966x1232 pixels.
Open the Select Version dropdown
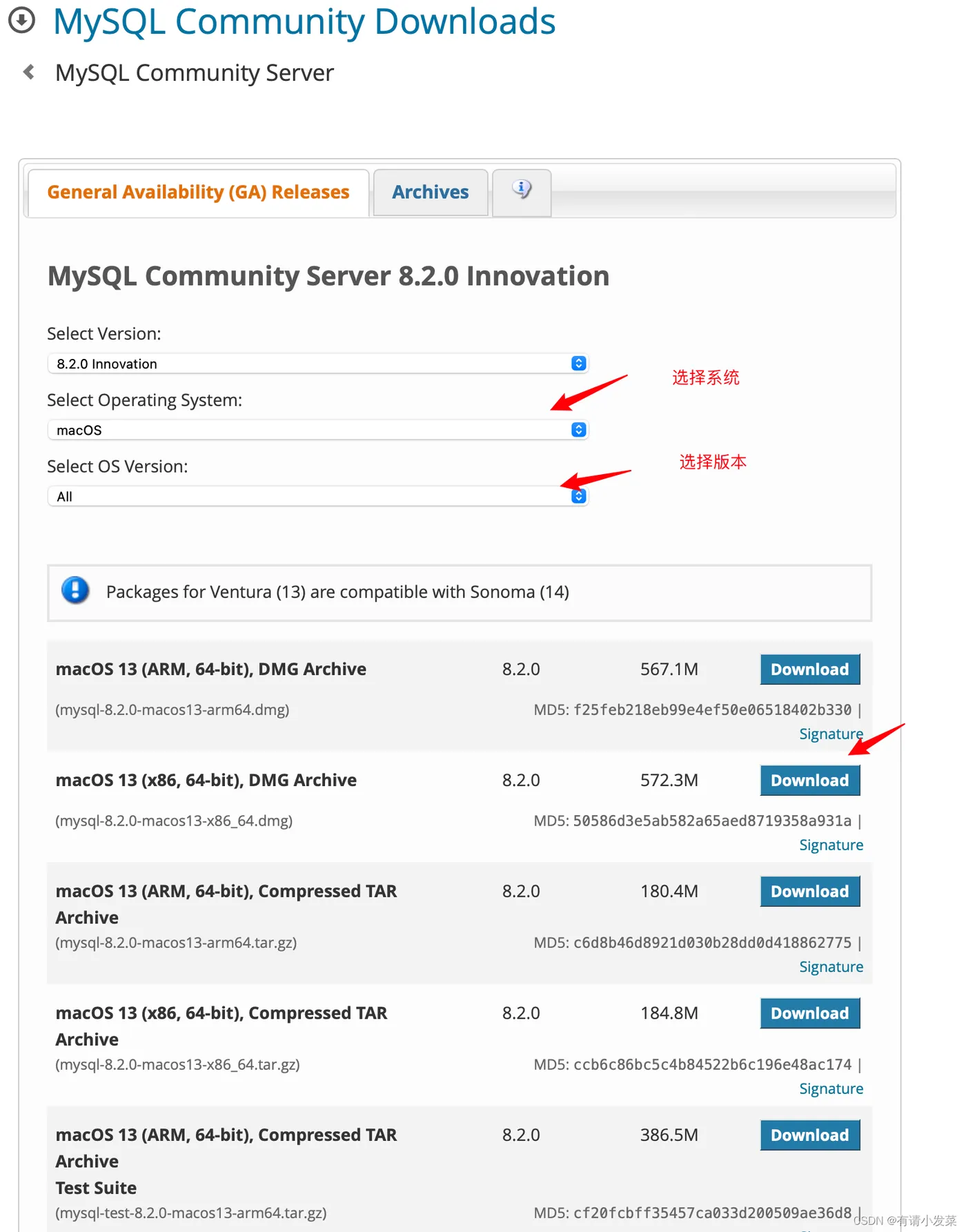tap(317, 364)
